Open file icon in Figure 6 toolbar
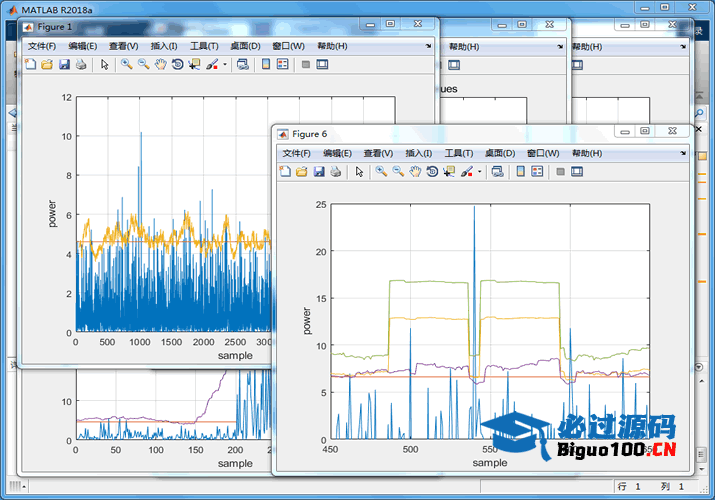This screenshot has width=715, height=500. [302, 171]
